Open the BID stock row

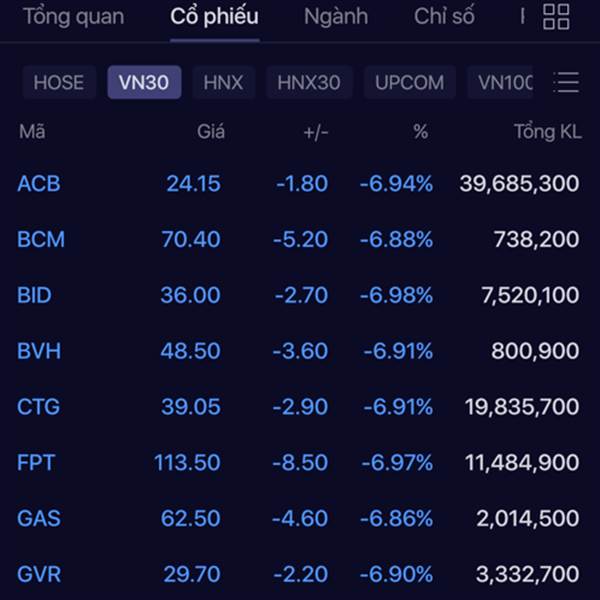[x=298, y=295]
